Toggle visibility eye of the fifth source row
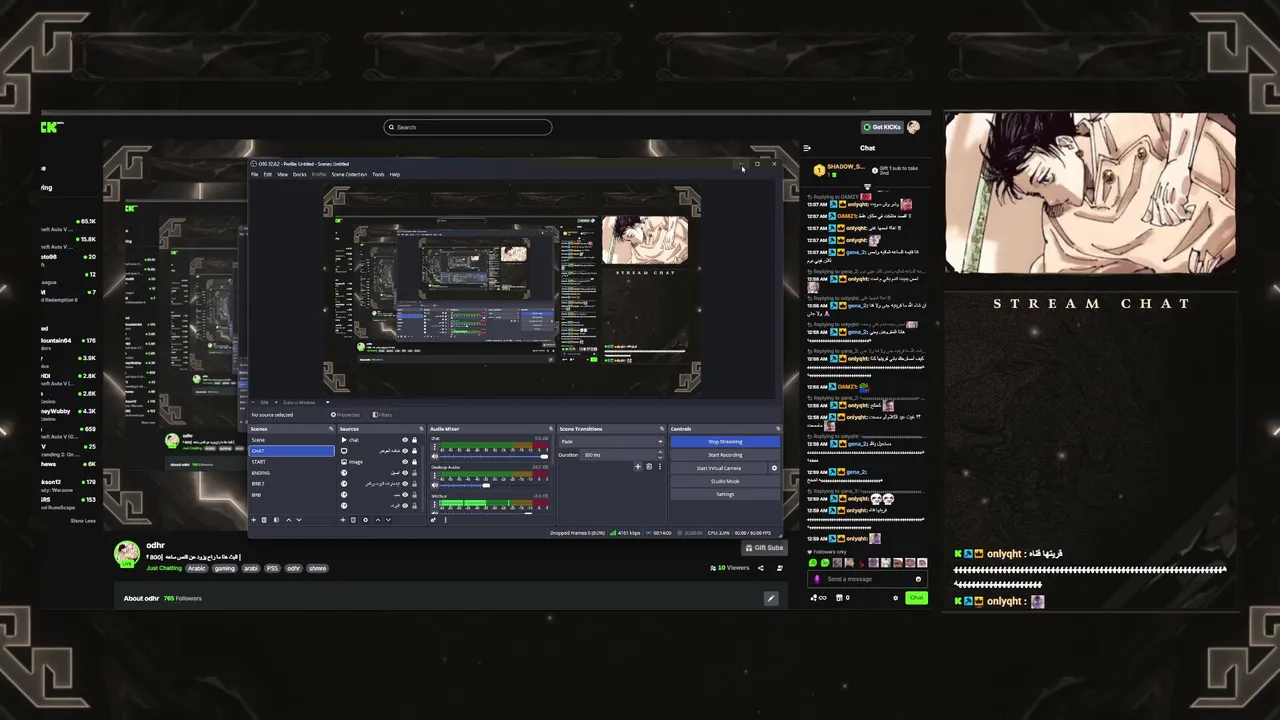This screenshot has height=720, width=1280. pos(405,484)
